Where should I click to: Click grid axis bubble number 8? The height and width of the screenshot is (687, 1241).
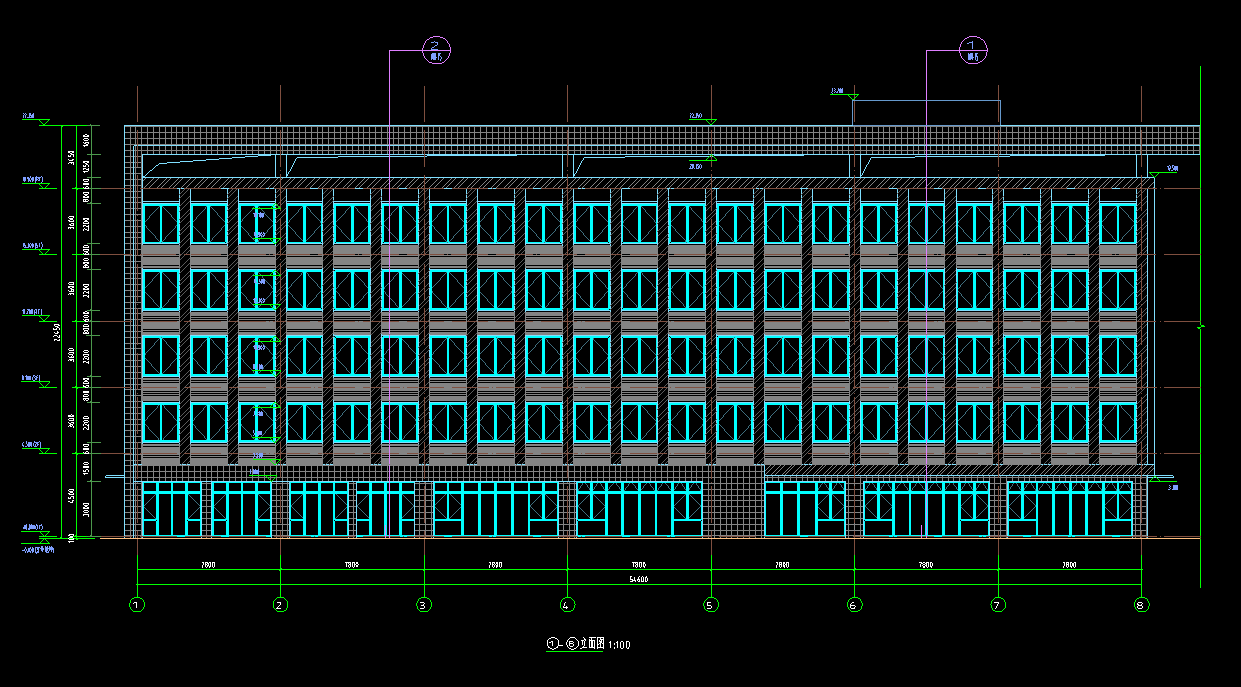tap(1141, 604)
